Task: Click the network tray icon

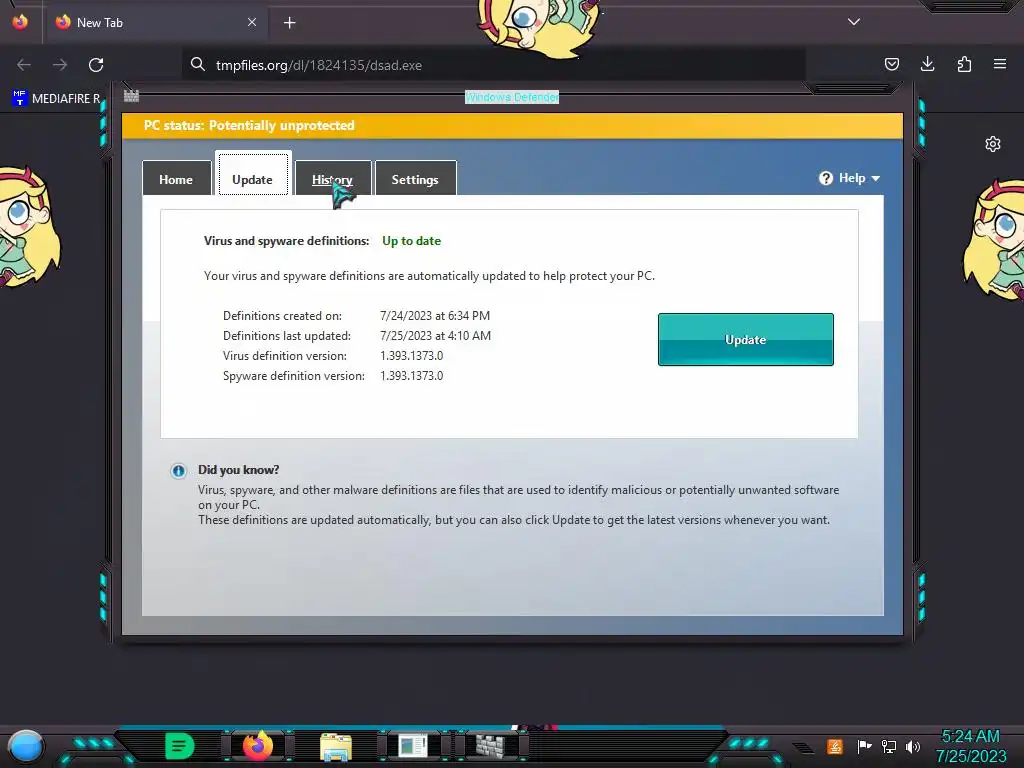Action: pos(889,746)
